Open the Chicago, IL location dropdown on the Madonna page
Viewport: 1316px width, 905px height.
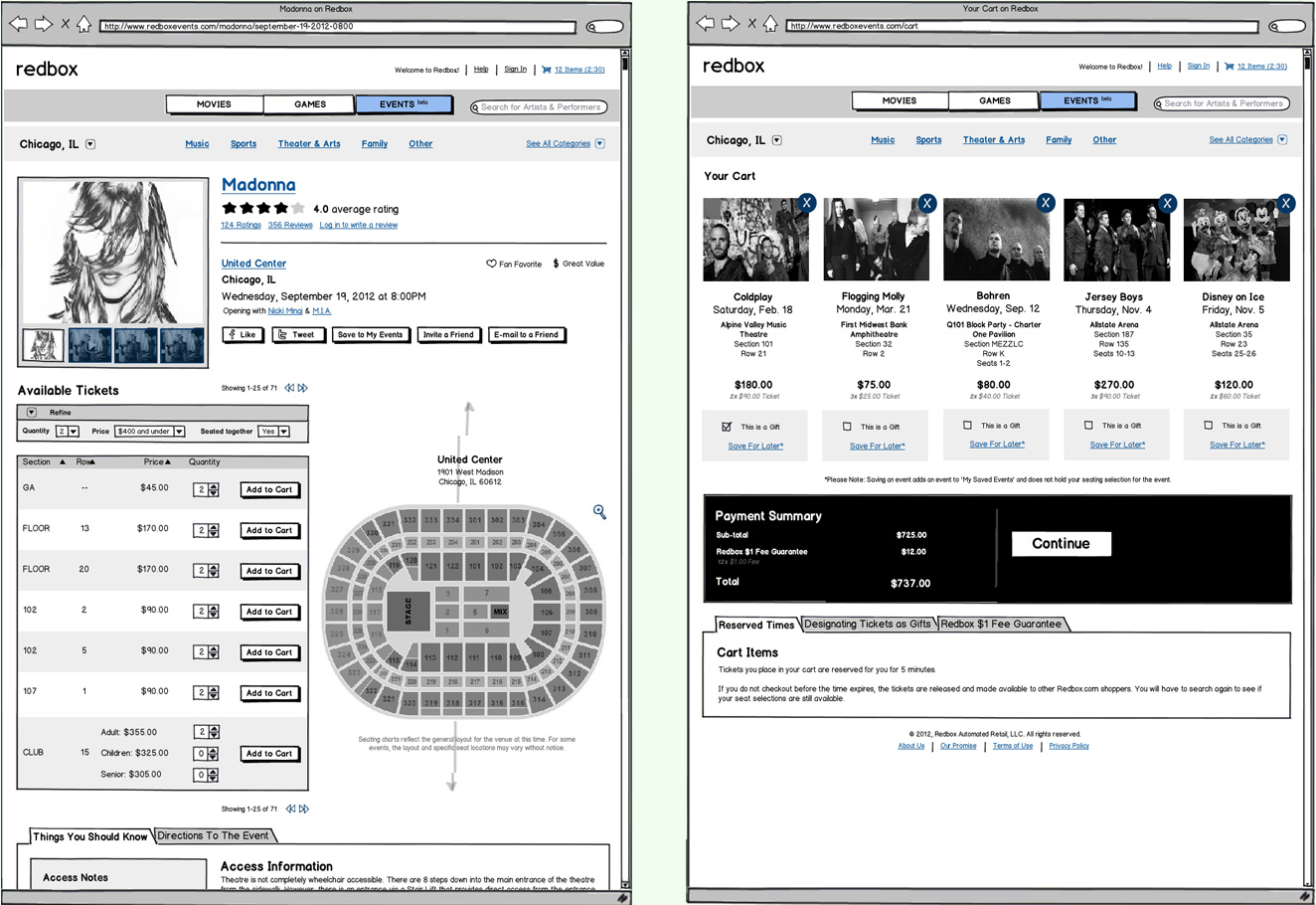click(x=90, y=144)
